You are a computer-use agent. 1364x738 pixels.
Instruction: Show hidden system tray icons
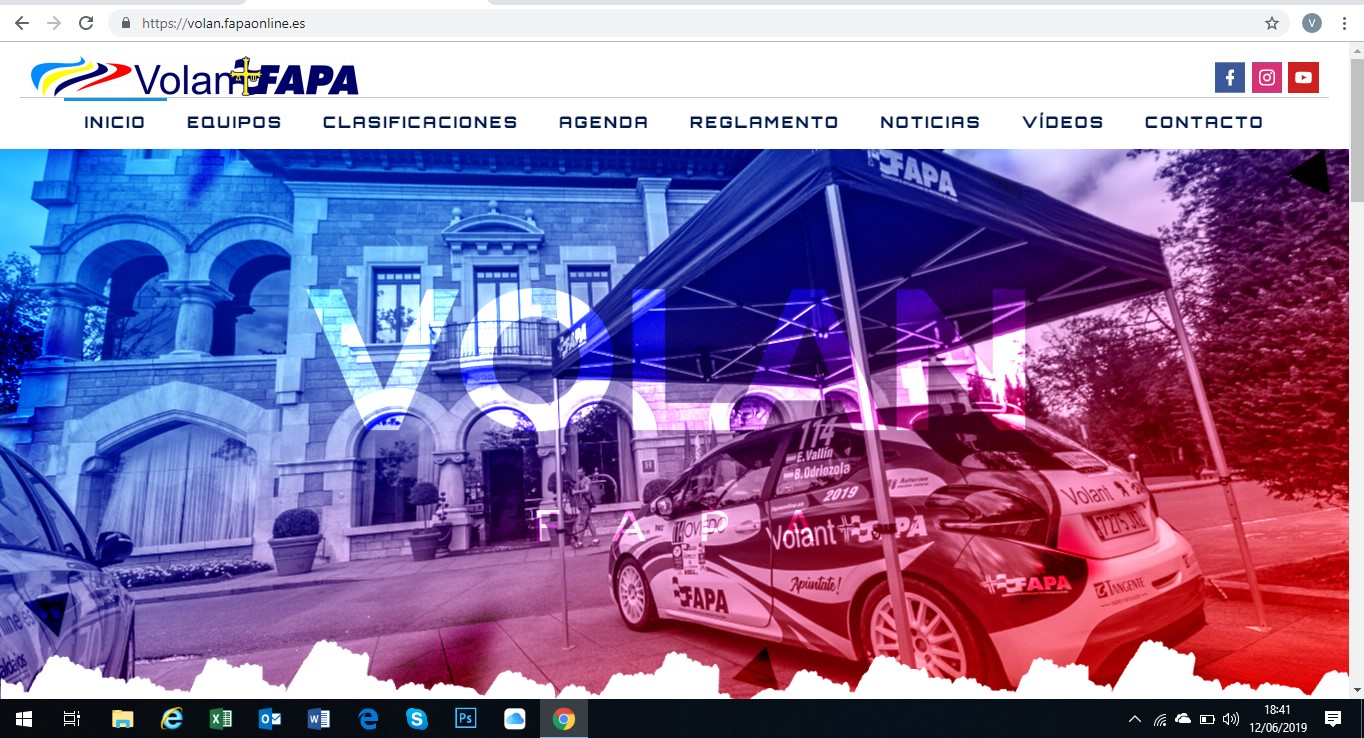(x=1134, y=719)
